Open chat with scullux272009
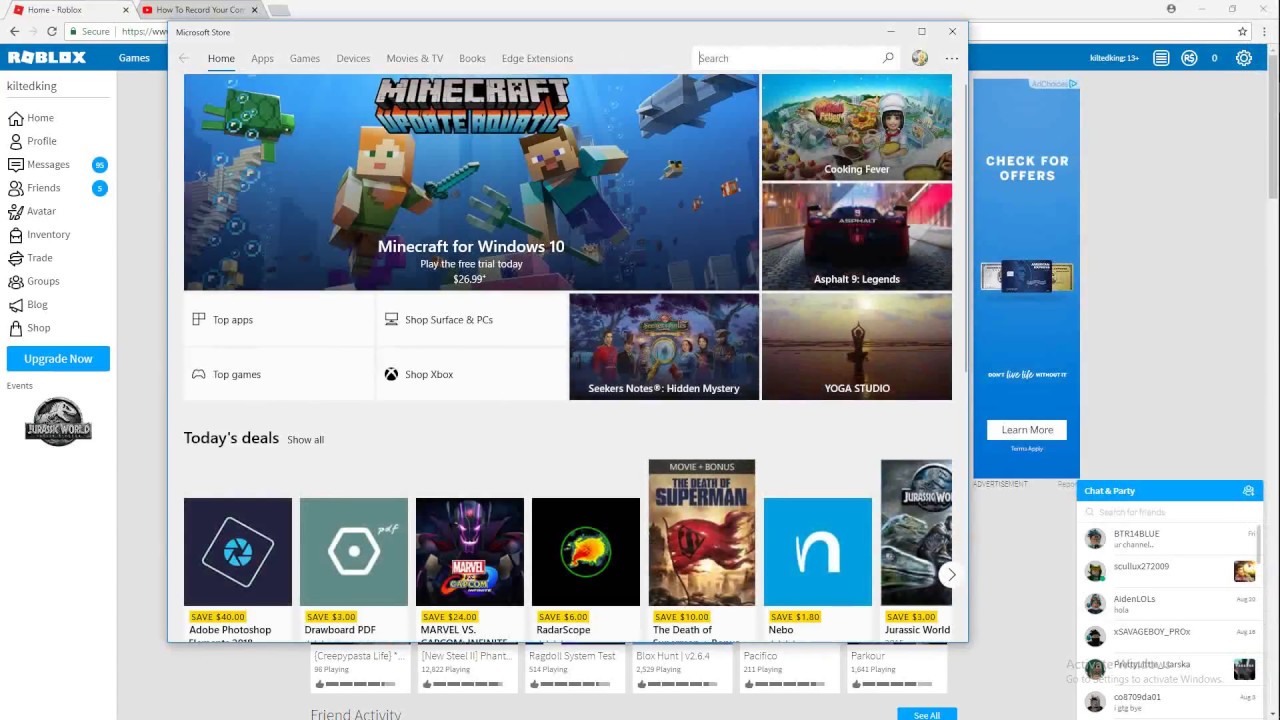This screenshot has height=720, width=1280. 1169,571
